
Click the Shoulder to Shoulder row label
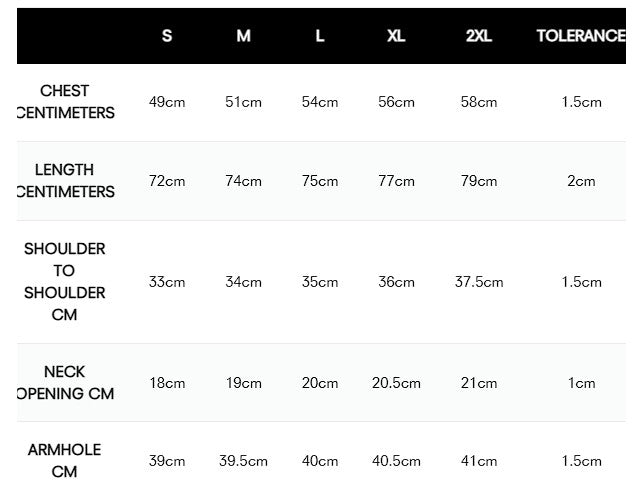point(65,282)
